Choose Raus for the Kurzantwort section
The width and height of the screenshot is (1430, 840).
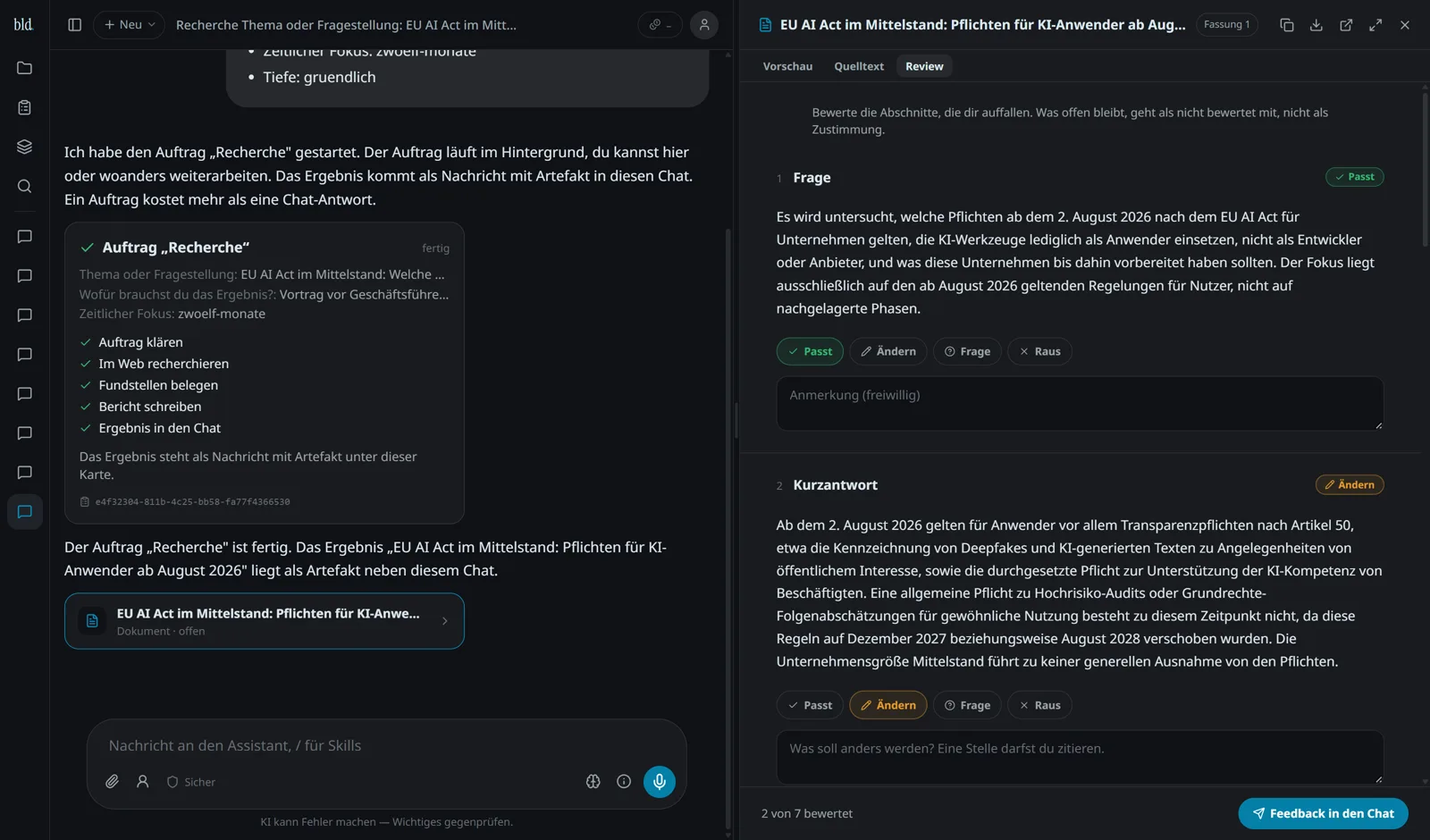1040,705
